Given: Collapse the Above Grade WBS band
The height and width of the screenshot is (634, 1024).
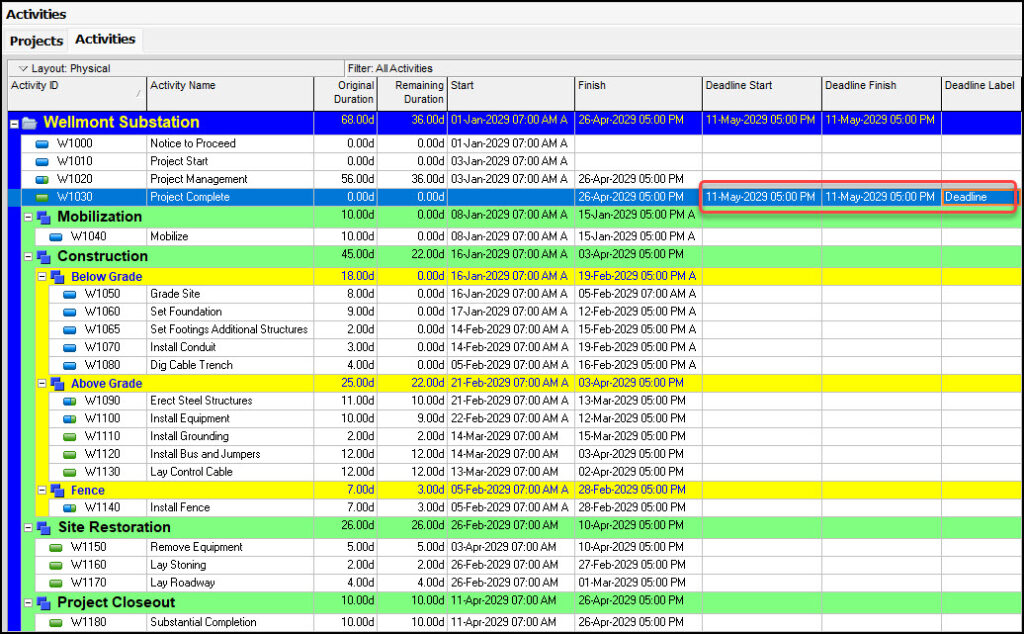Looking at the screenshot, I should point(42,383).
